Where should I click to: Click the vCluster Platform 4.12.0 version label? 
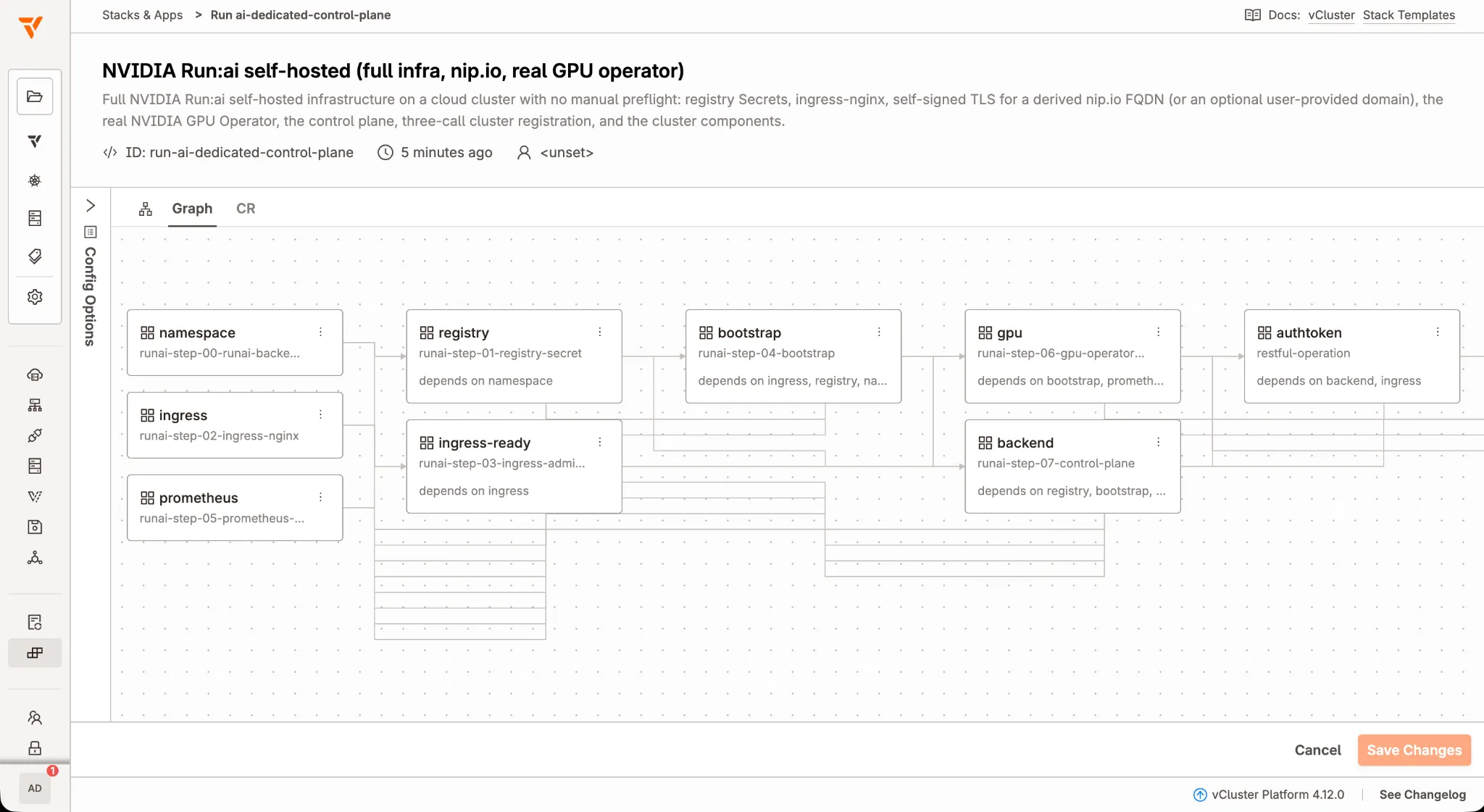1277,795
